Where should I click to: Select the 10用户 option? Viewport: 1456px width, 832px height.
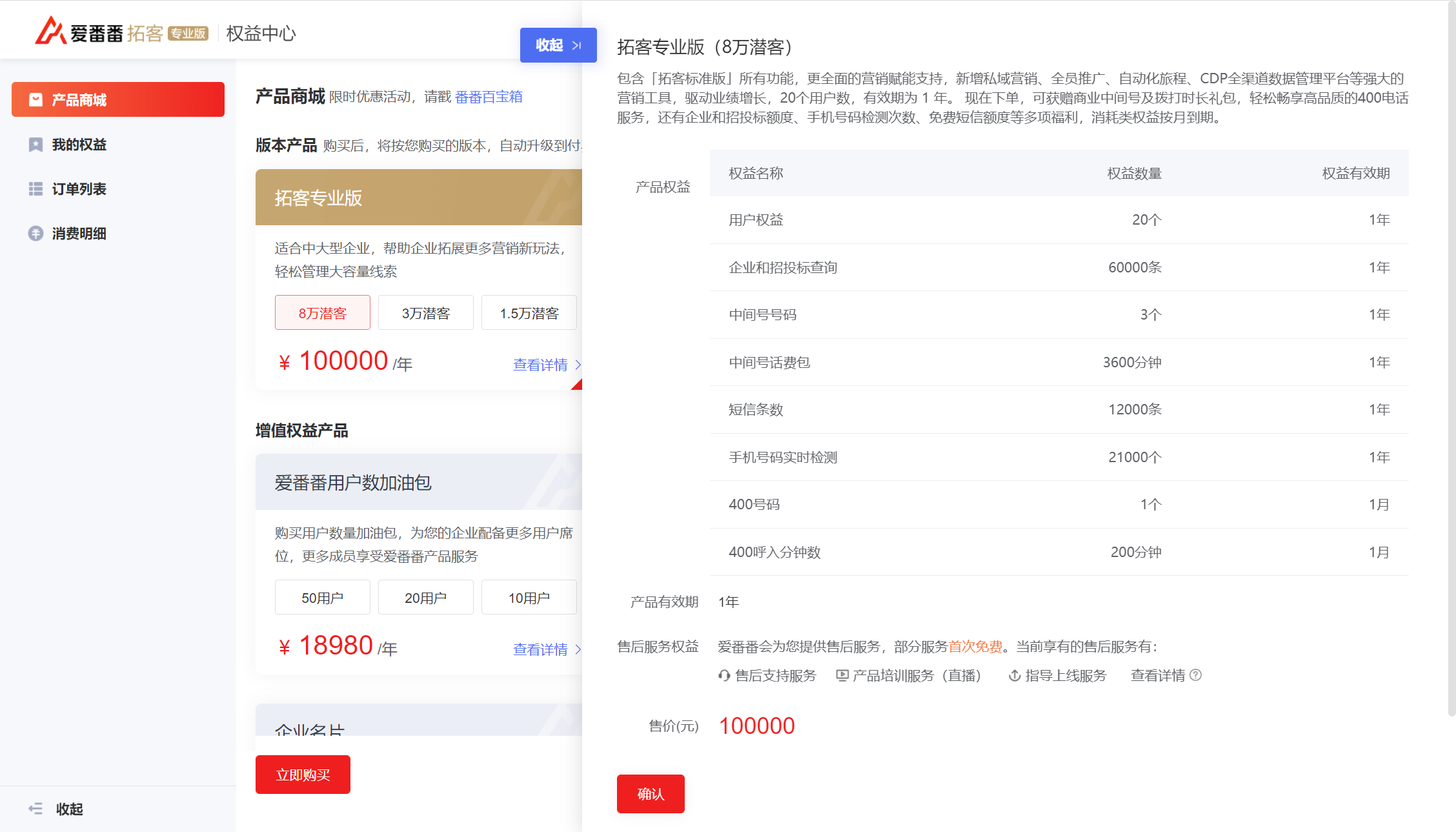[529, 598]
